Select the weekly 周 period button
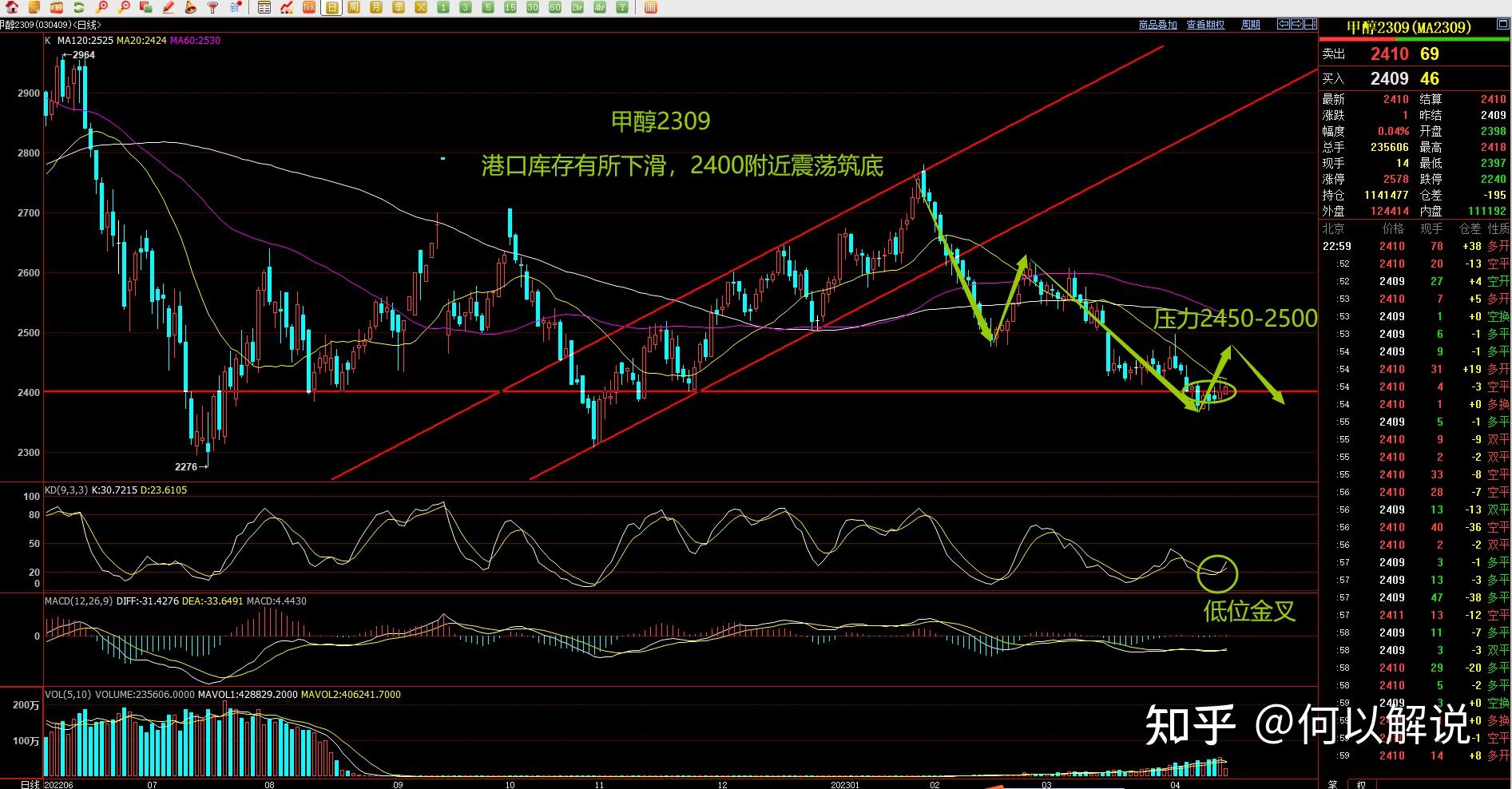Screen dimensions: 1512x789 354,7
